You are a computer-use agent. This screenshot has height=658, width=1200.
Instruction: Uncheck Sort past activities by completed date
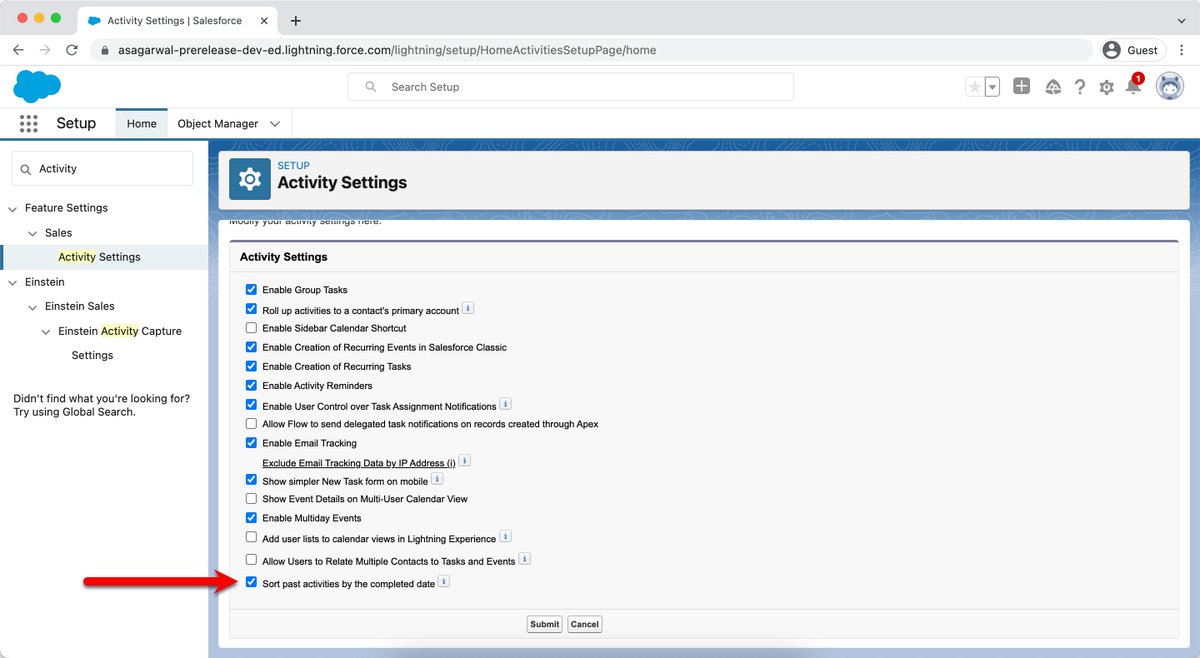pyautogui.click(x=251, y=583)
